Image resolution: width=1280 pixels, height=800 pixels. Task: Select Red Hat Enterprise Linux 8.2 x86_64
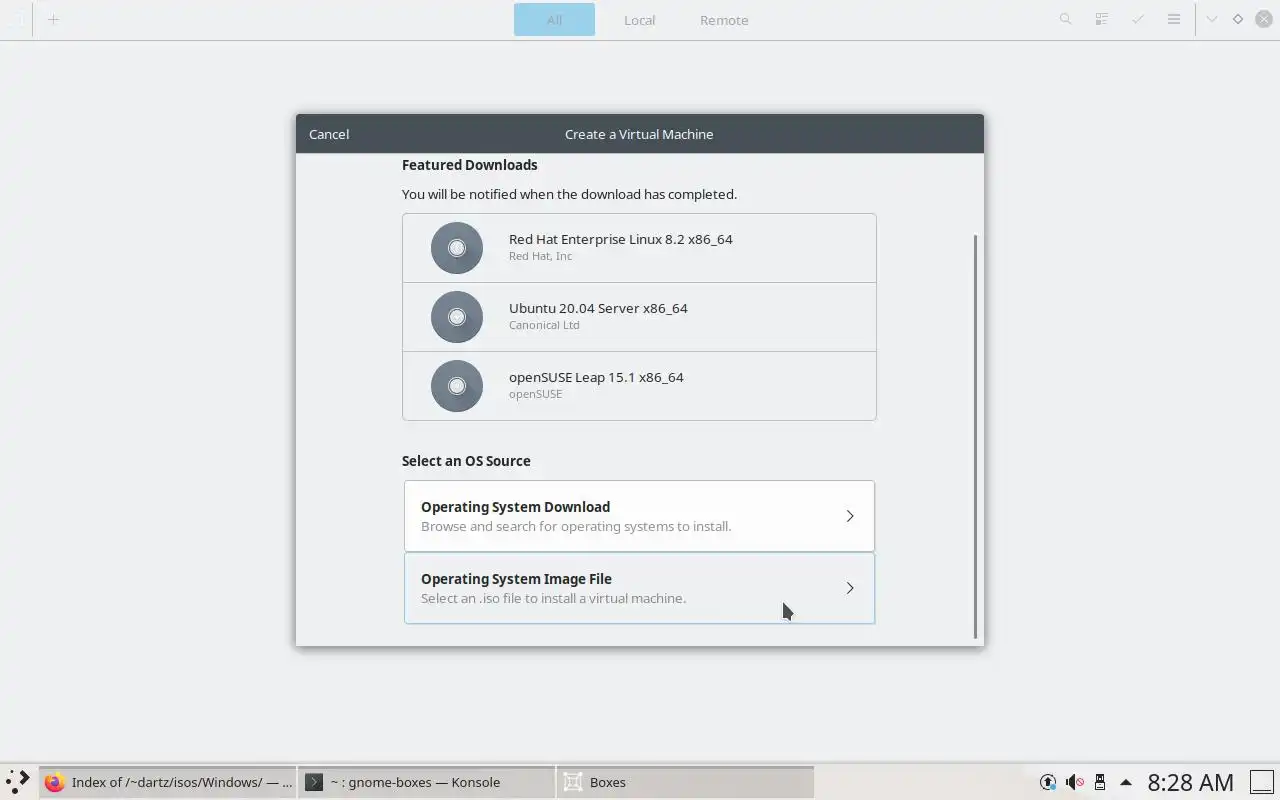click(x=639, y=248)
